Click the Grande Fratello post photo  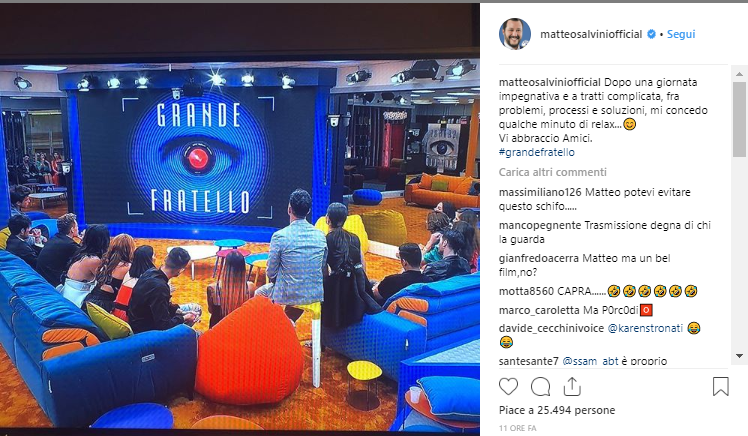(x=239, y=218)
